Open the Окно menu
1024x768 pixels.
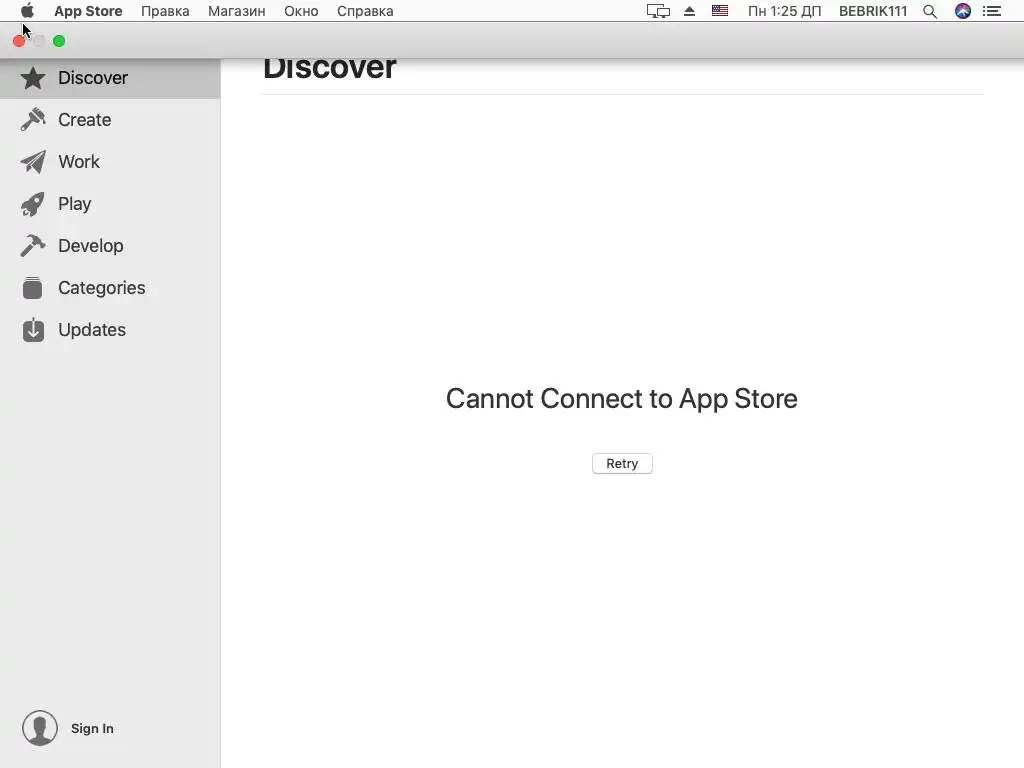point(301,11)
